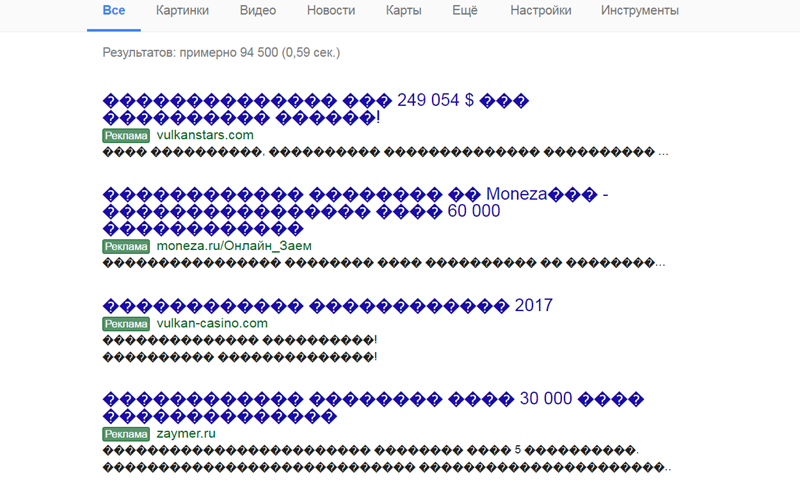800x488 pixels.
Task: Click the vulkanstars.com URL
Action: 205,135
